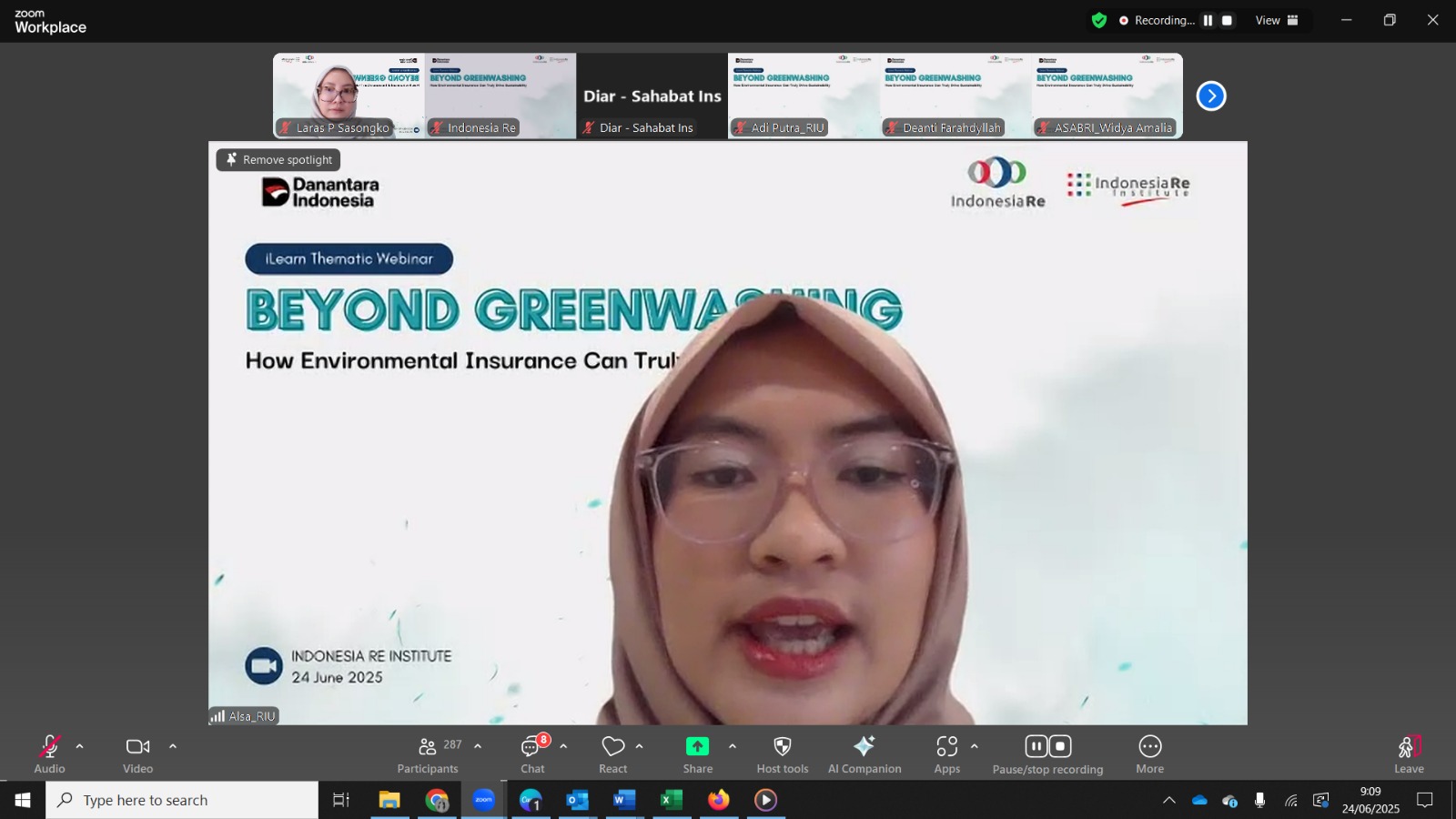Open the Participants list
This screenshot has height=819, width=1456.
[428, 753]
